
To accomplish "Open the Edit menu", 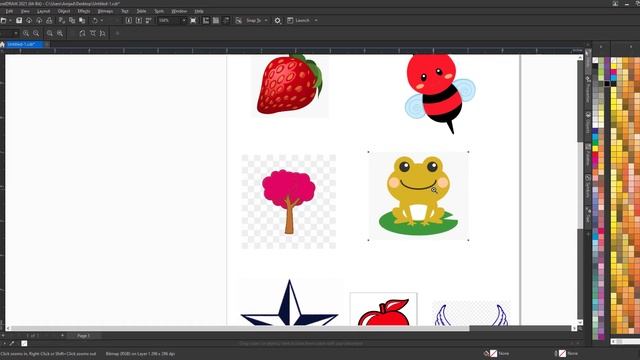I will point(9,11).
